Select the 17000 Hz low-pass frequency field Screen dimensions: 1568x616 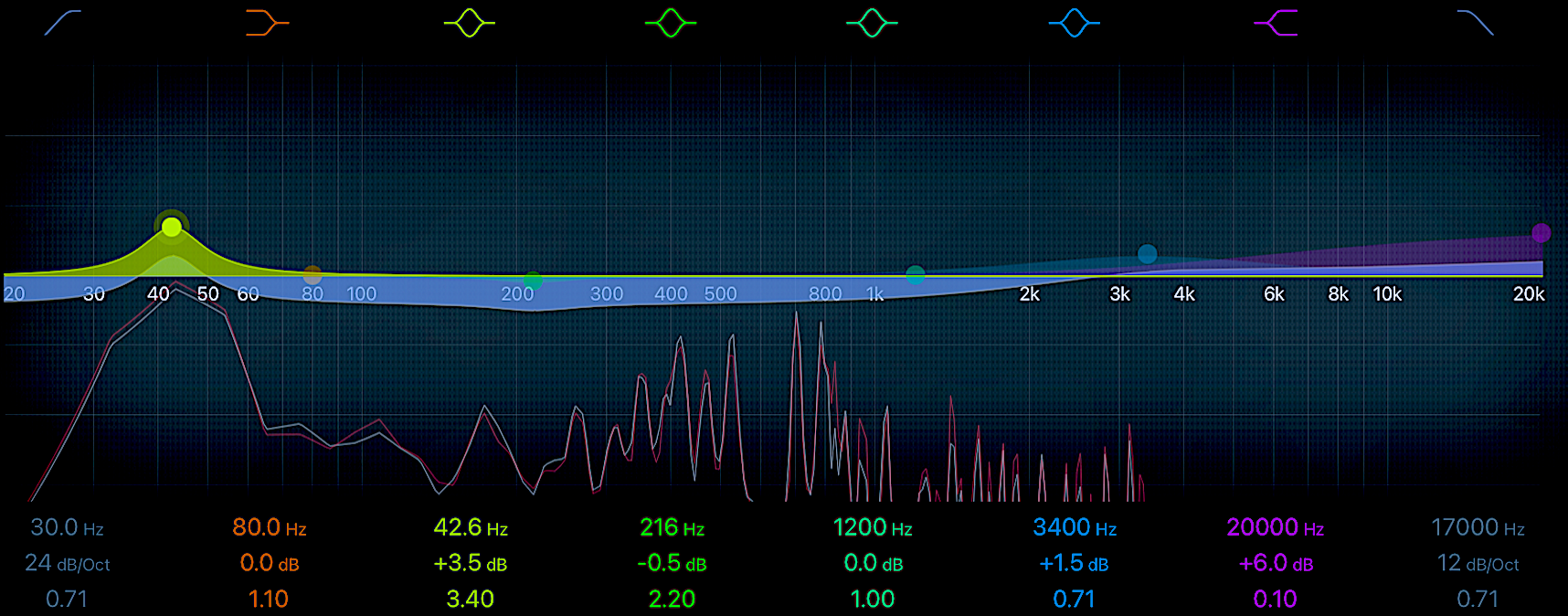click(1477, 527)
